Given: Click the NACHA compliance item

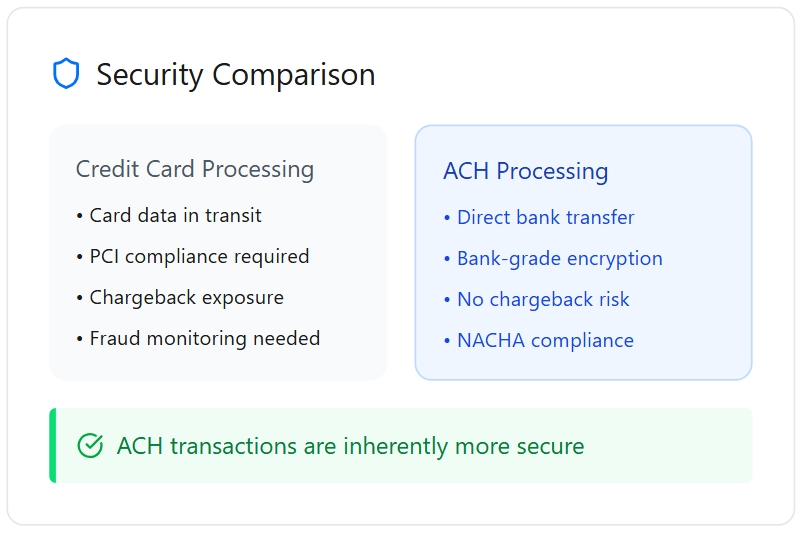Looking at the screenshot, I should click(545, 341).
